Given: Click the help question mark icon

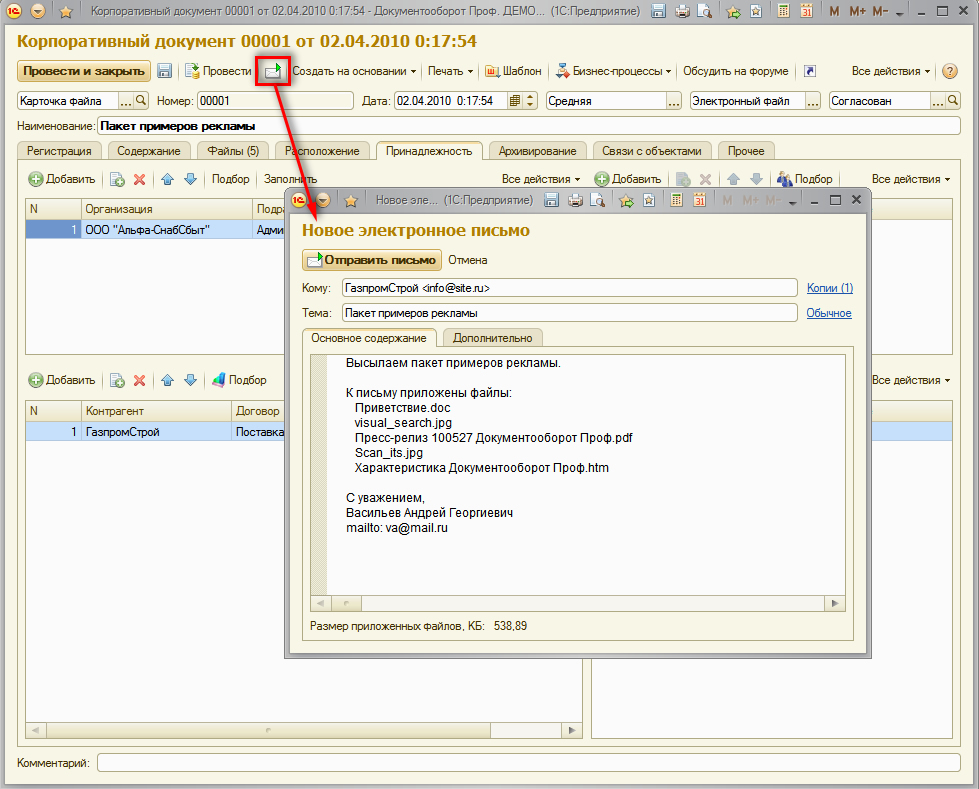Looking at the screenshot, I should coord(950,71).
